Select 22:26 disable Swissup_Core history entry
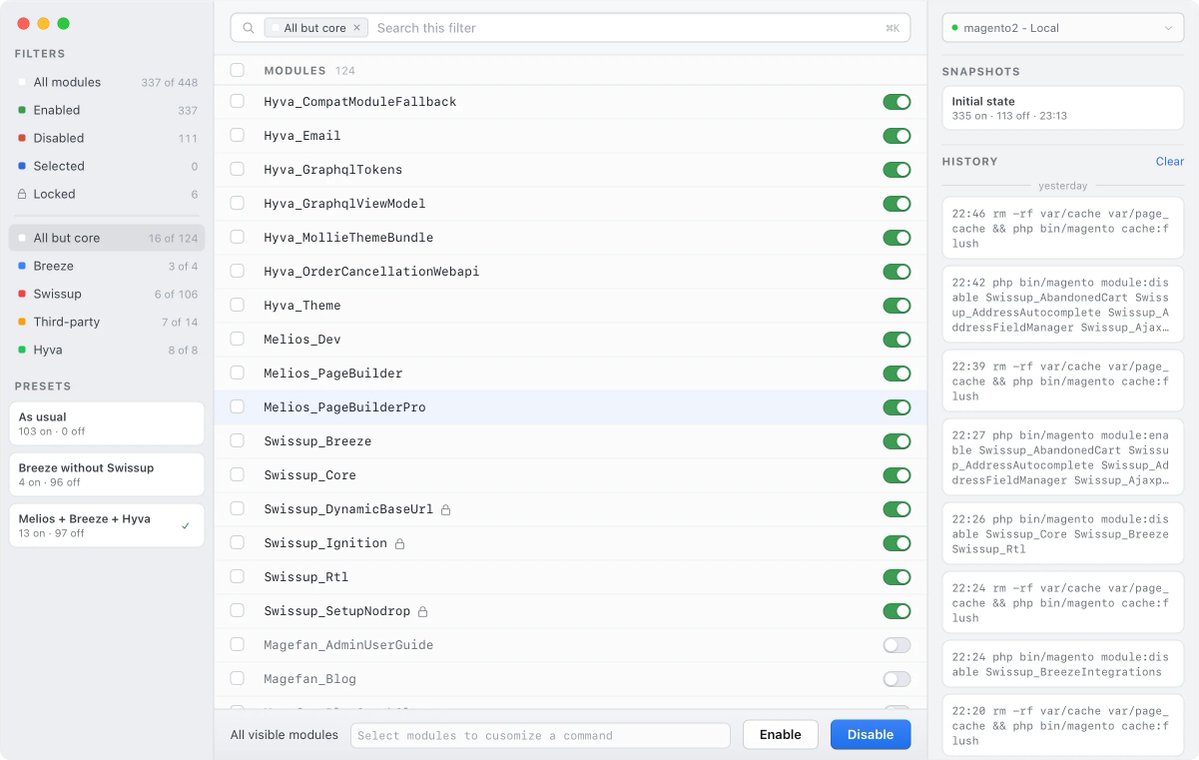Image resolution: width=1199 pixels, height=760 pixels. (1062, 534)
